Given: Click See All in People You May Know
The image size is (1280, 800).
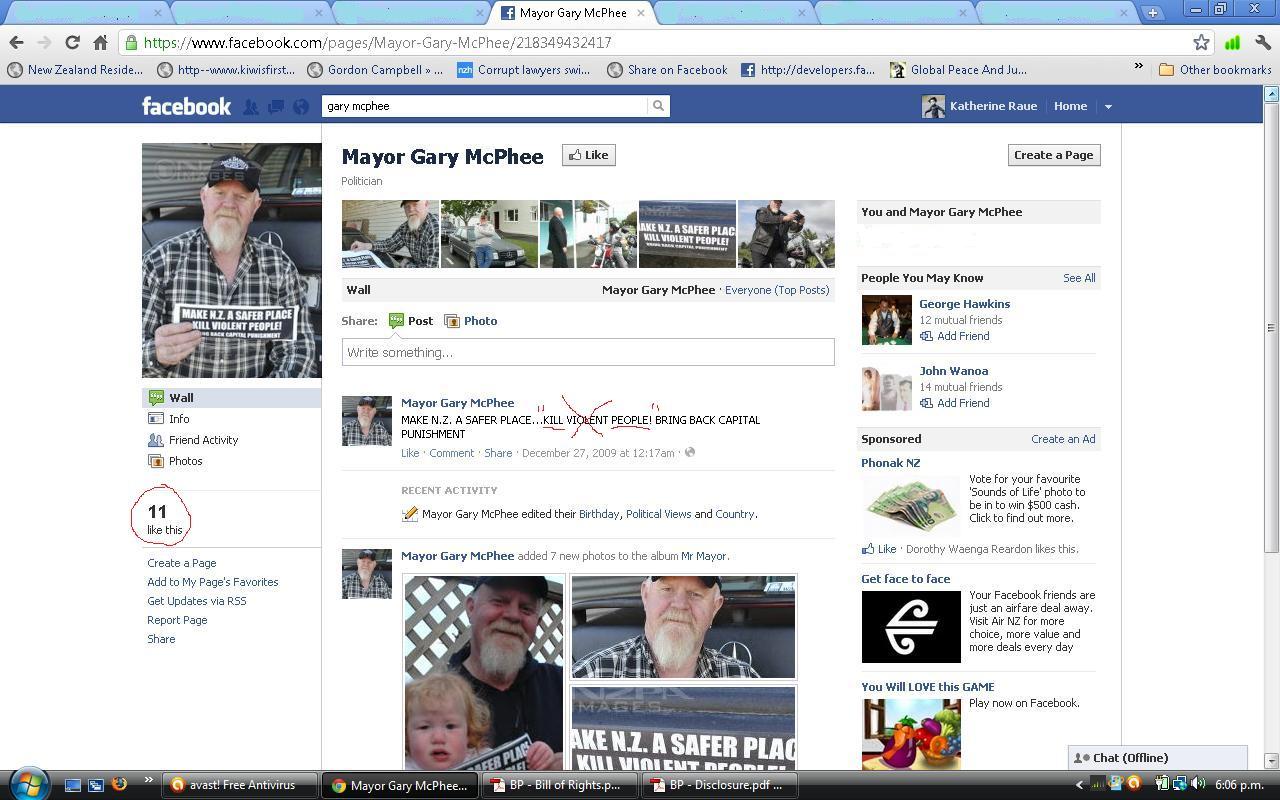Looking at the screenshot, I should 1079,278.
